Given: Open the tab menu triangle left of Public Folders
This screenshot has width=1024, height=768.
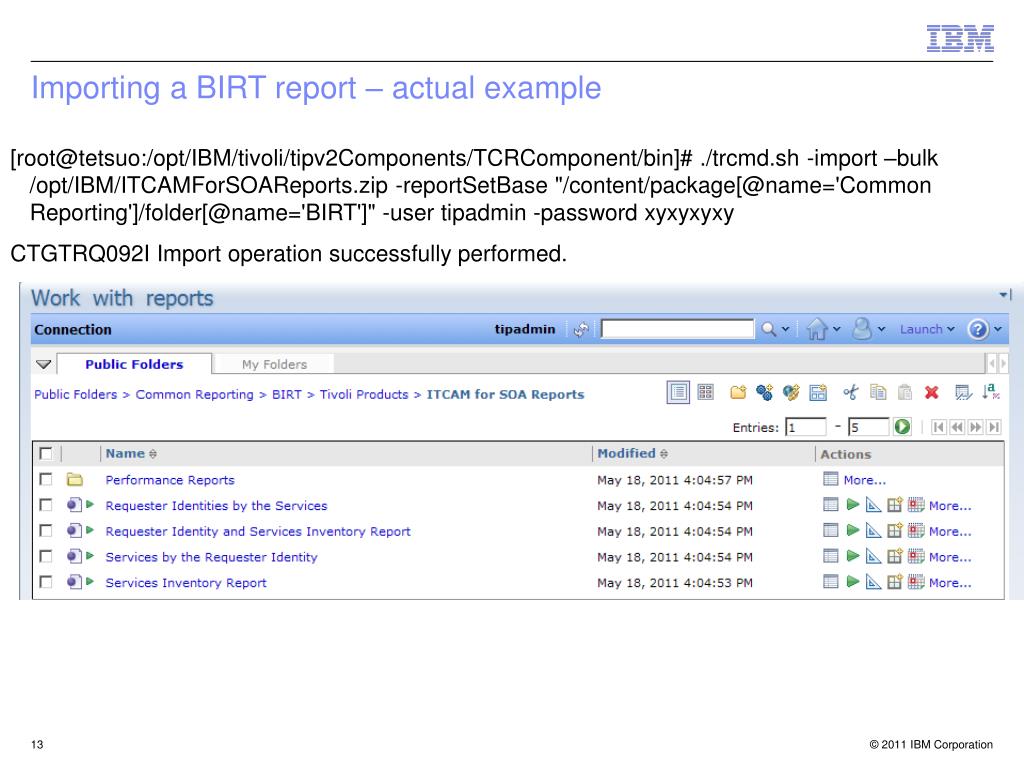Looking at the screenshot, I should (x=44, y=364).
